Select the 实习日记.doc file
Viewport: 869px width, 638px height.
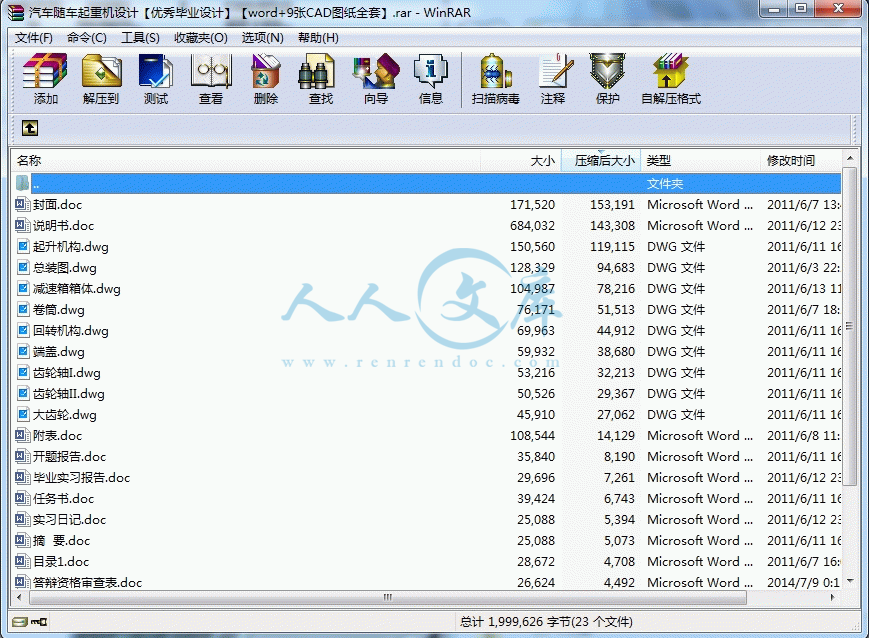pos(69,520)
